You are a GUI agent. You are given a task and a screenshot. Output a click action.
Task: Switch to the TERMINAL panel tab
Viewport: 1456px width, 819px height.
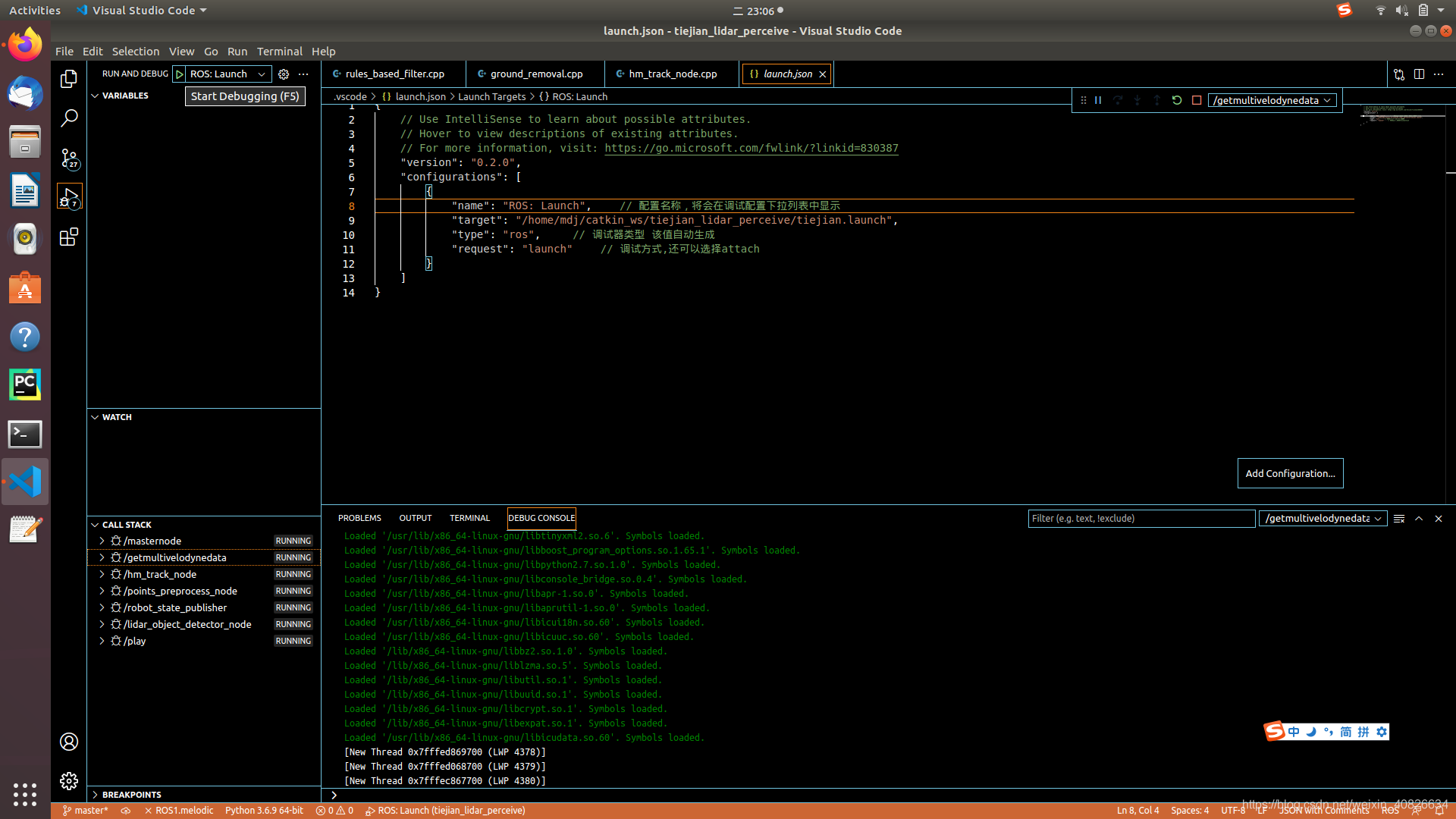point(469,518)
